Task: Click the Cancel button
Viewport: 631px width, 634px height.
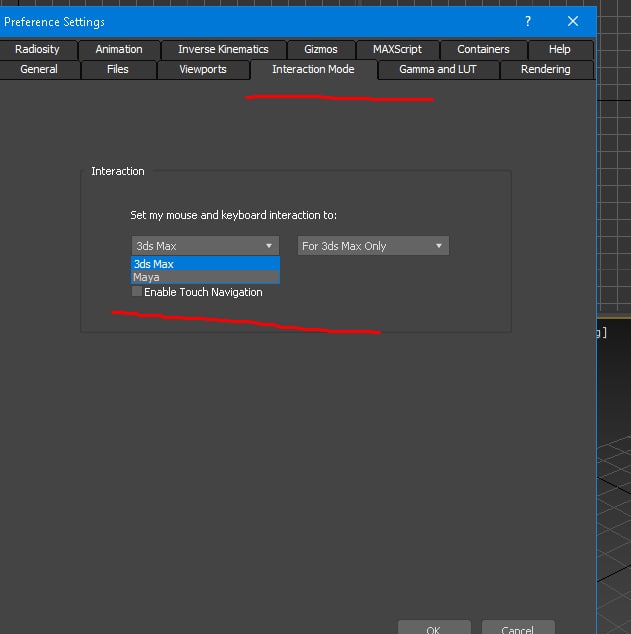Action: click(518, 628)
